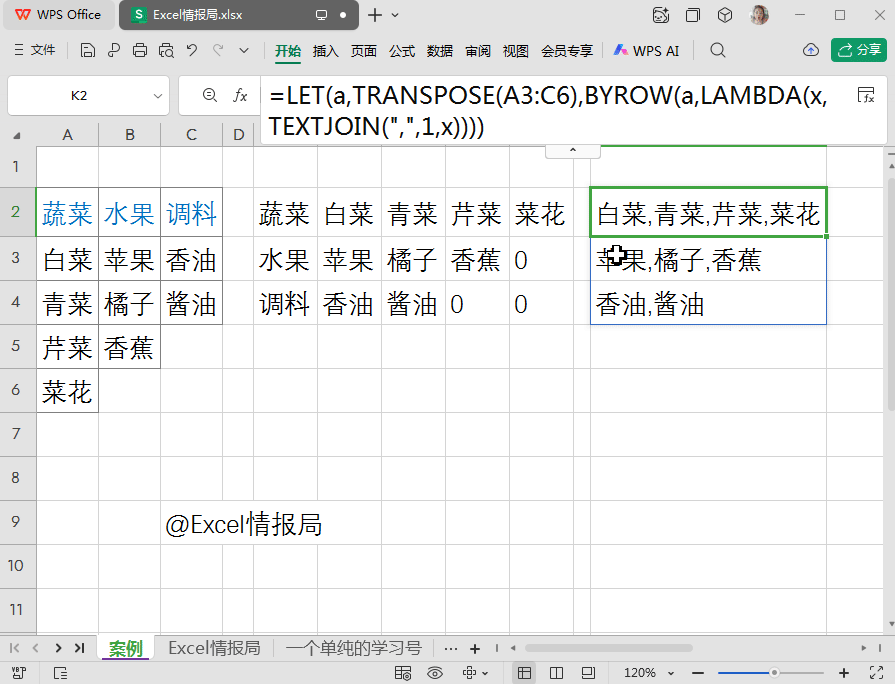Expand the Name Box dropdown arrow
Viewport: 895px width, 684px height.
point(158,96)
